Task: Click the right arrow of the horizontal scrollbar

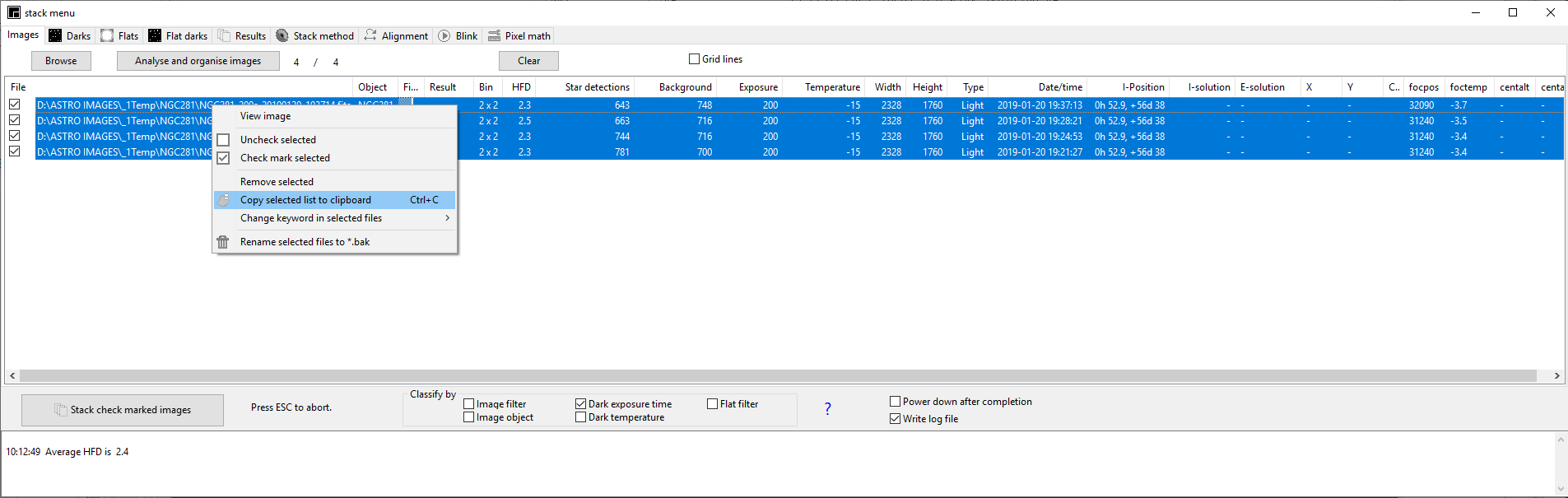Action: 1556,376
